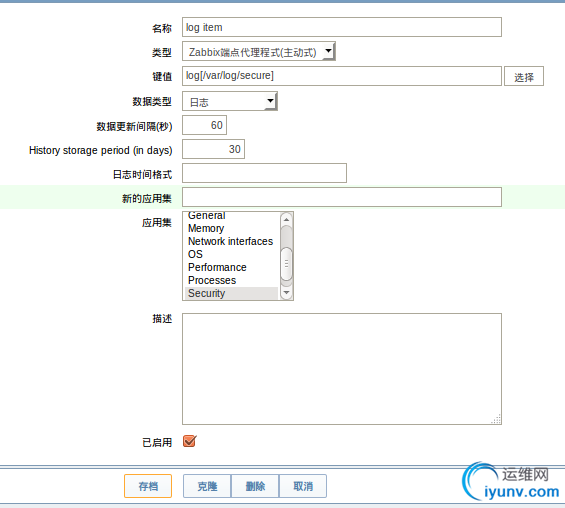The width and height of the screenshot is (565, 508).
Task: Click the applications list scroll up arrow
Action: pyautogui.click(x=286, y=219)
